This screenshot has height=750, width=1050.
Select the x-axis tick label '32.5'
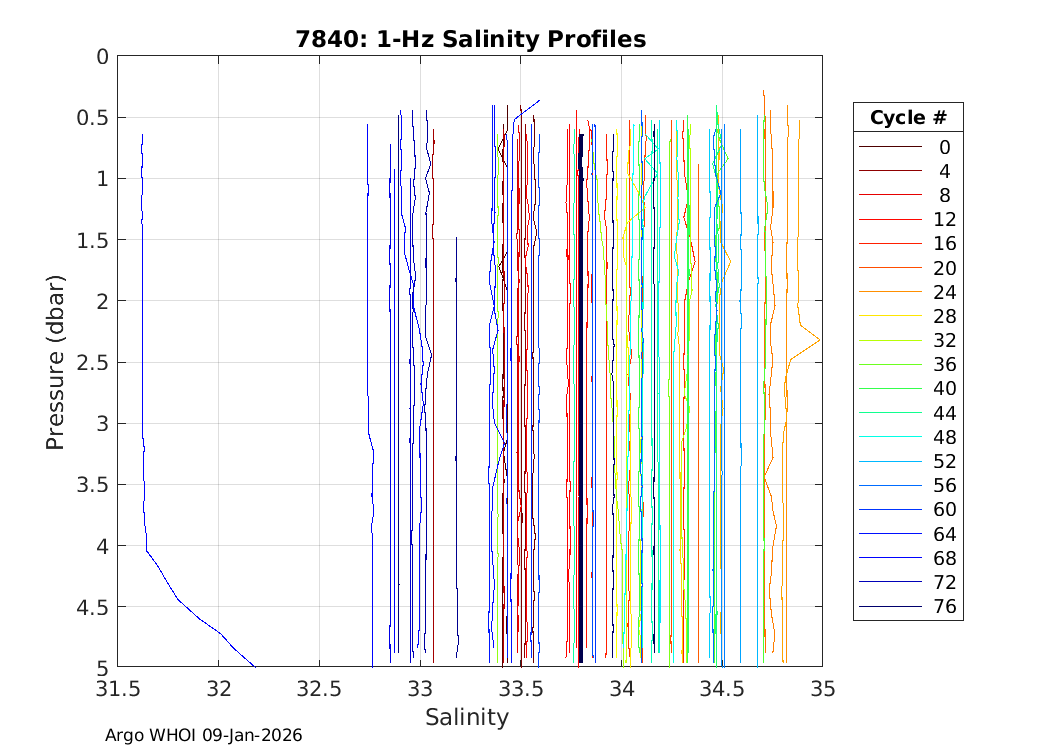(x=319, y=689)
